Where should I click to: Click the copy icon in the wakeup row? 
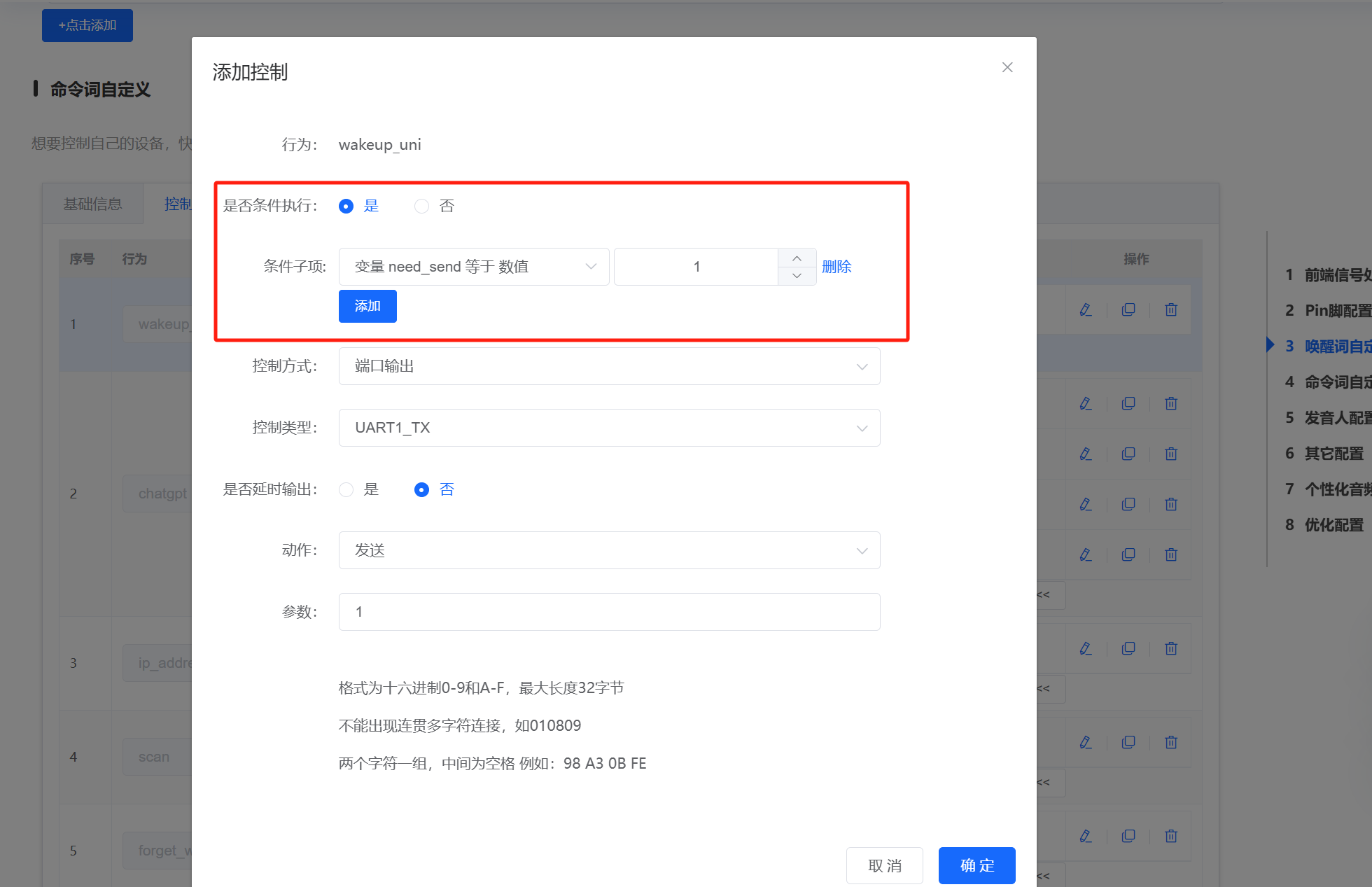pyautogui.click(x=1128, y=309)
